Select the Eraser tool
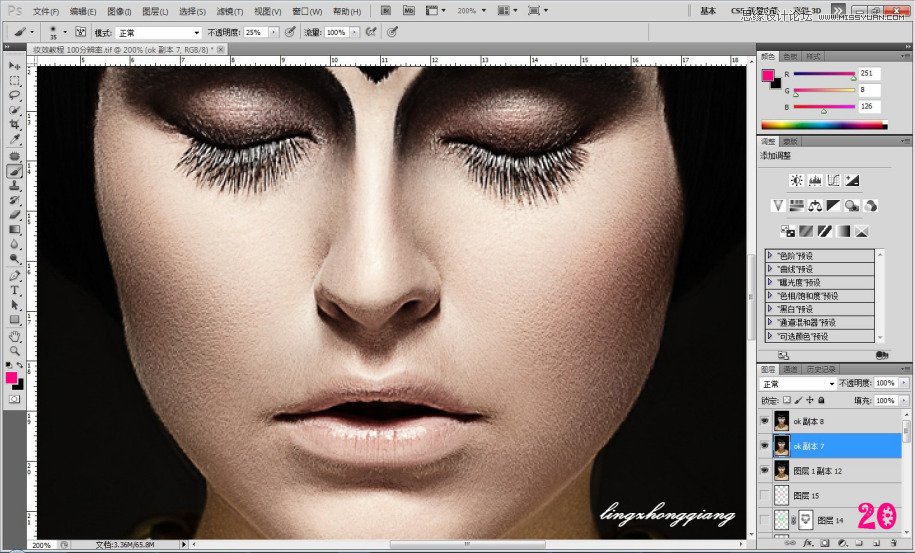 (x=14, y=215)
